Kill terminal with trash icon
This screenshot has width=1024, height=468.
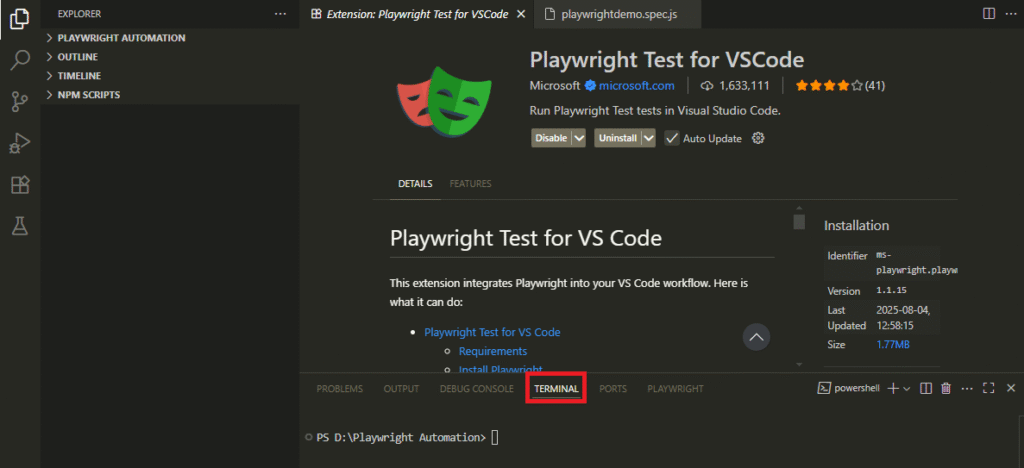(x=946, y=388)
